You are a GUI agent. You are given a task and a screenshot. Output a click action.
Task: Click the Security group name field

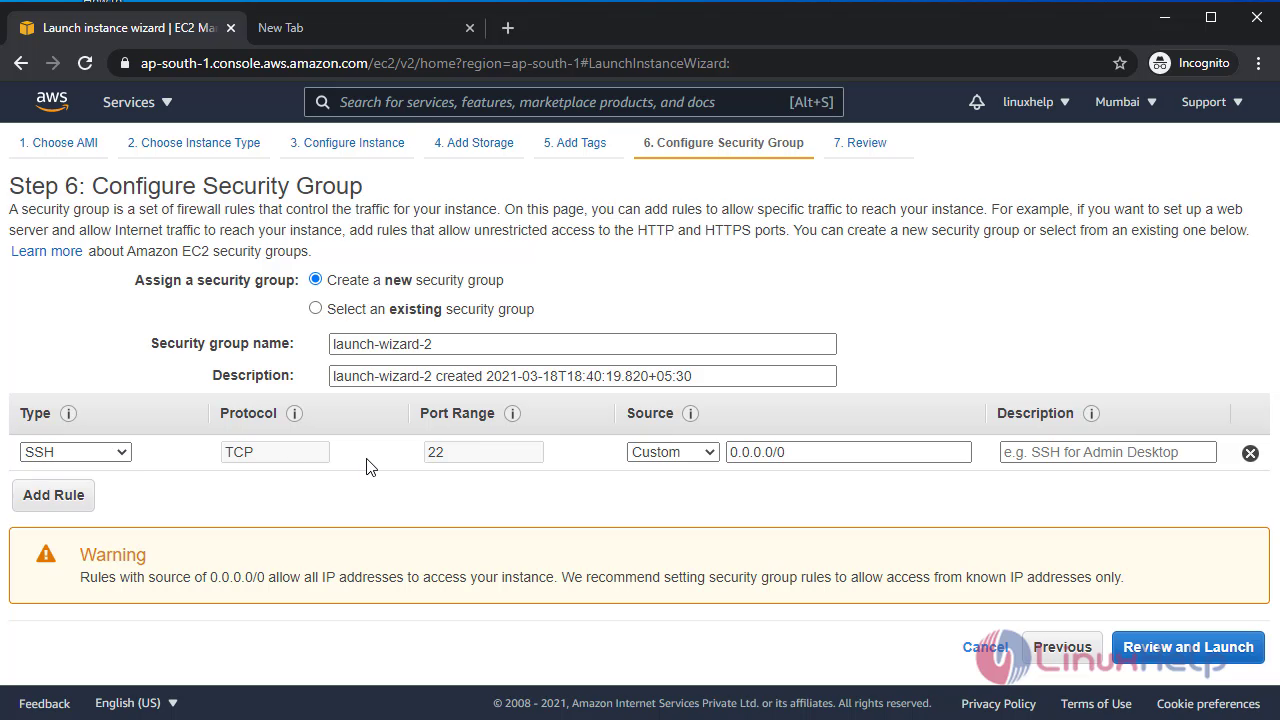coord(582,344)
